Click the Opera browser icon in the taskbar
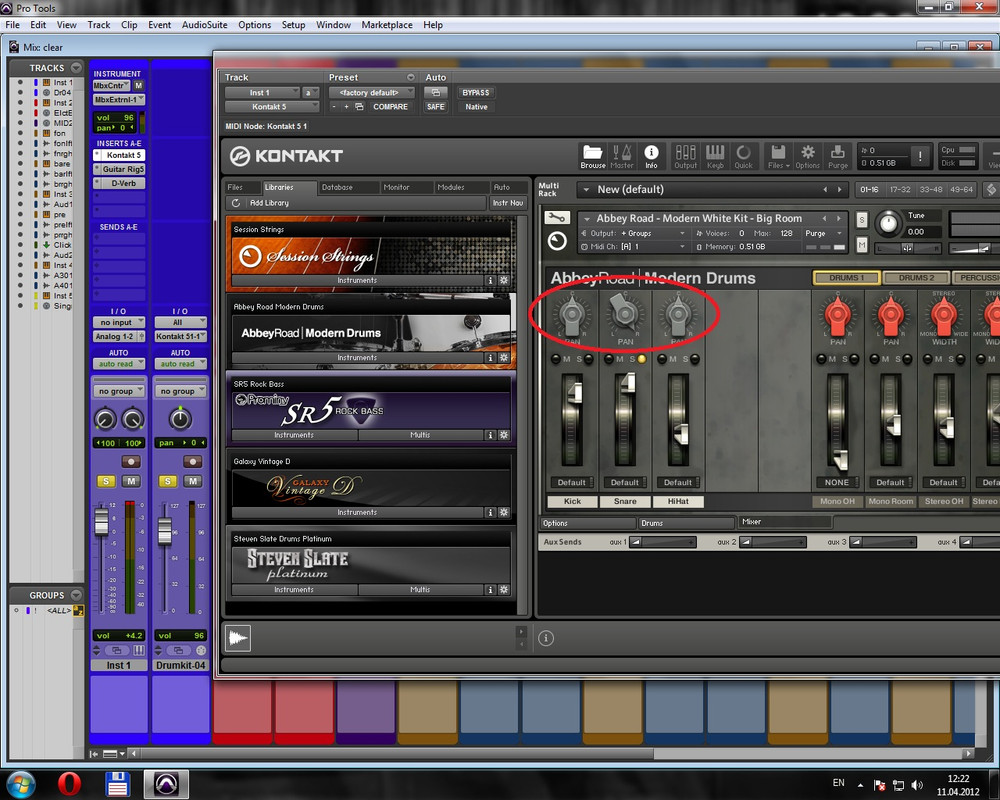This screenshot has width=1000, height=800. [x=70, y=784]
